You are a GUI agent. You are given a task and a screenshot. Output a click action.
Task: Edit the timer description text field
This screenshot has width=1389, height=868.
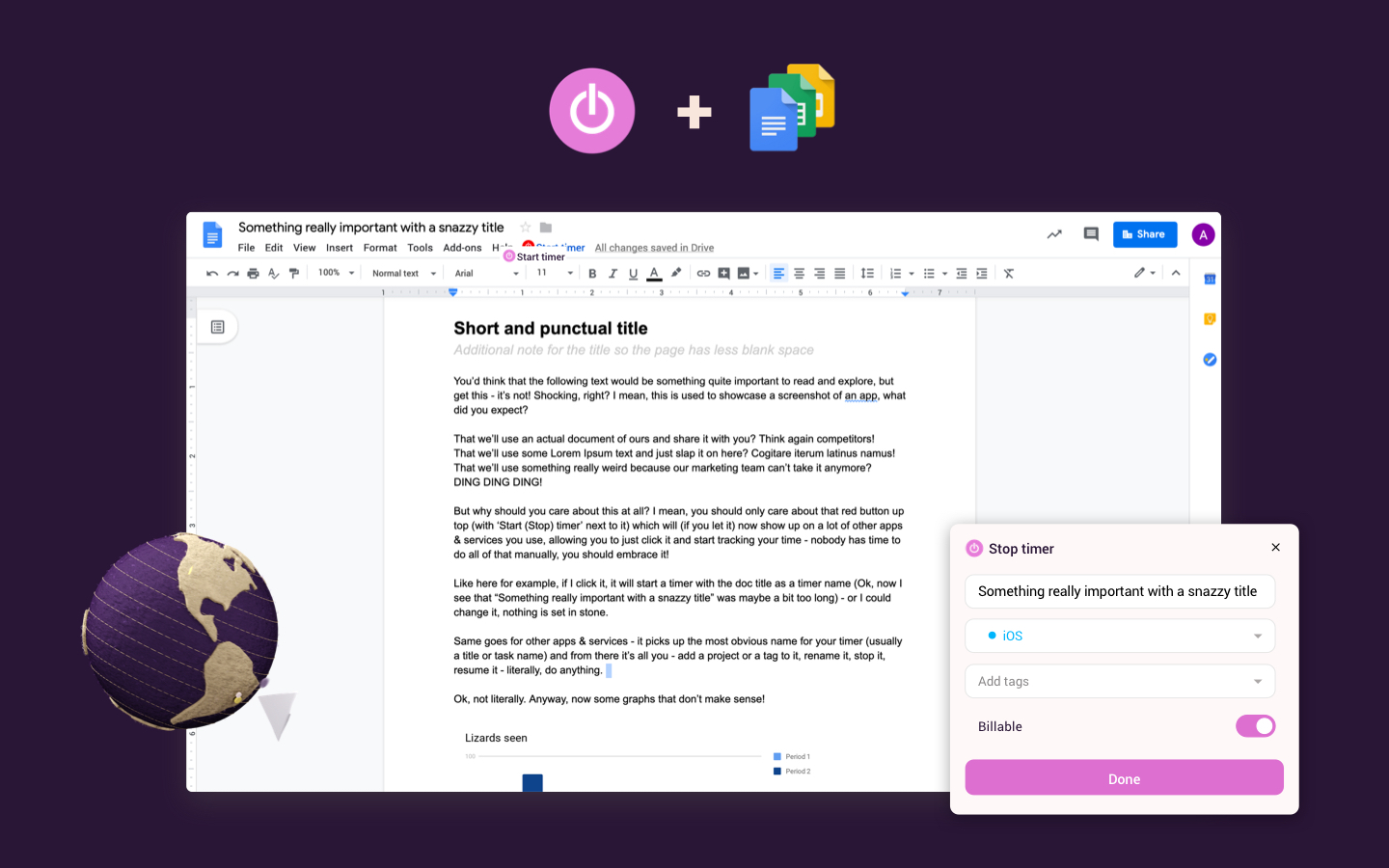click(1120, 591)
